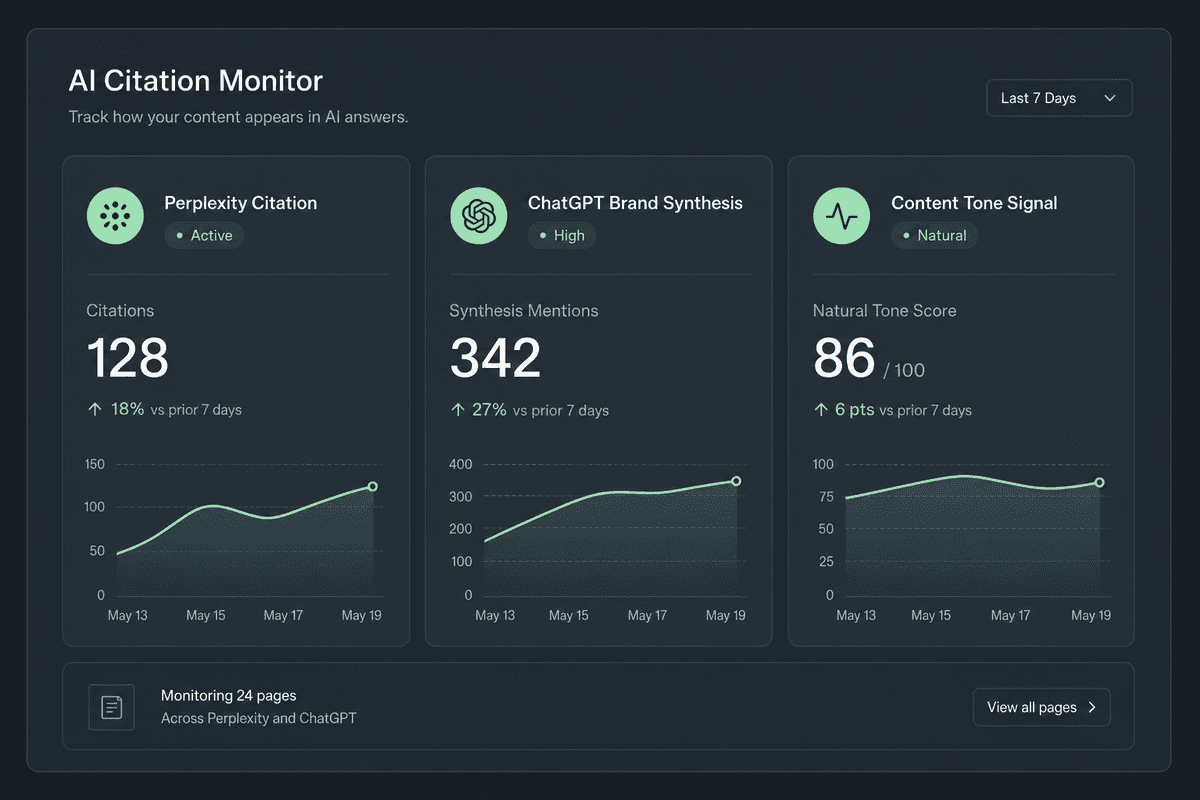Click the chevron arrow in View all pages
This screenshot has width=1200, height=800.
pos(1092,707)
